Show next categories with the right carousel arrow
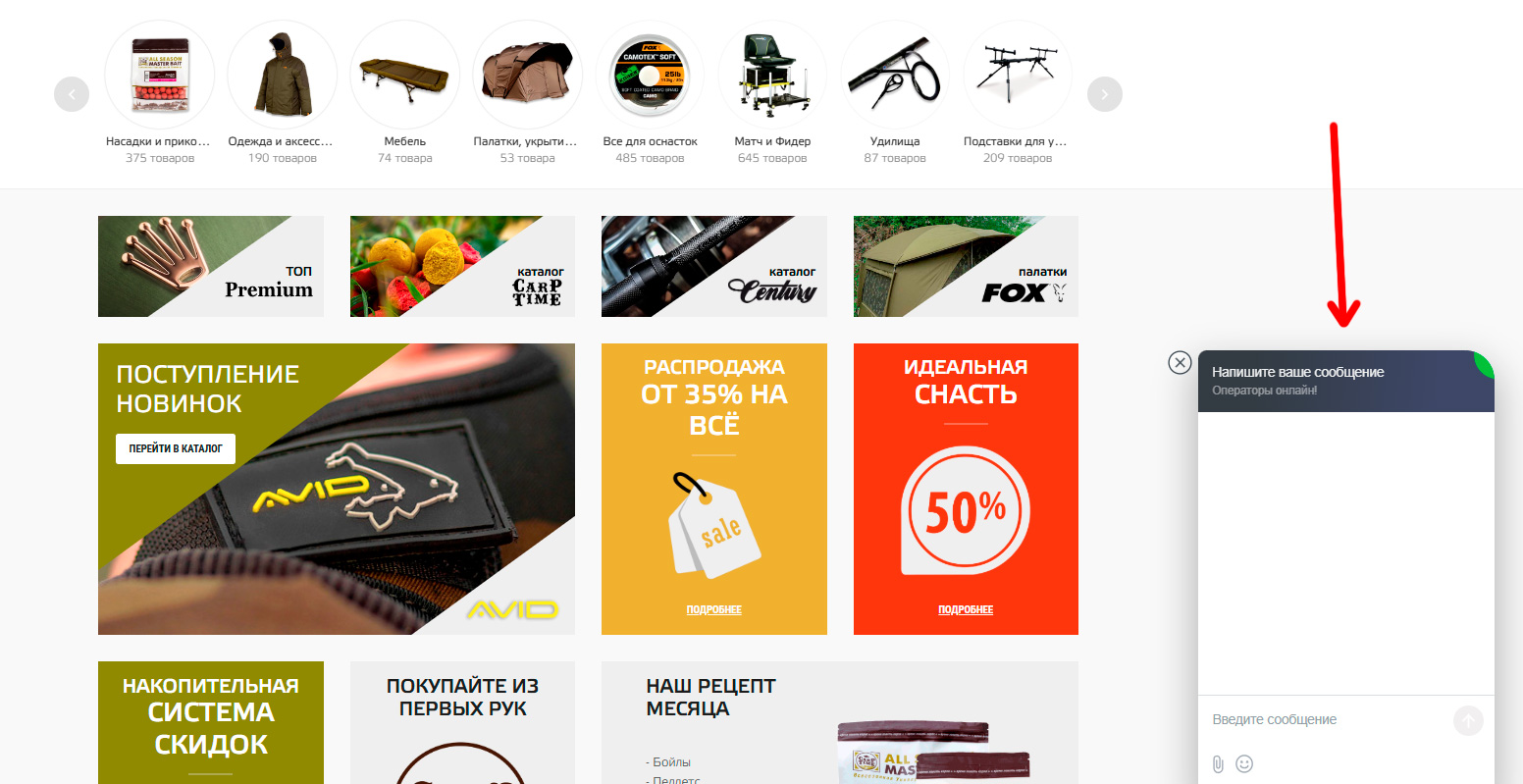This screenshot has width=1523, height=784. tap(1105, 94)
